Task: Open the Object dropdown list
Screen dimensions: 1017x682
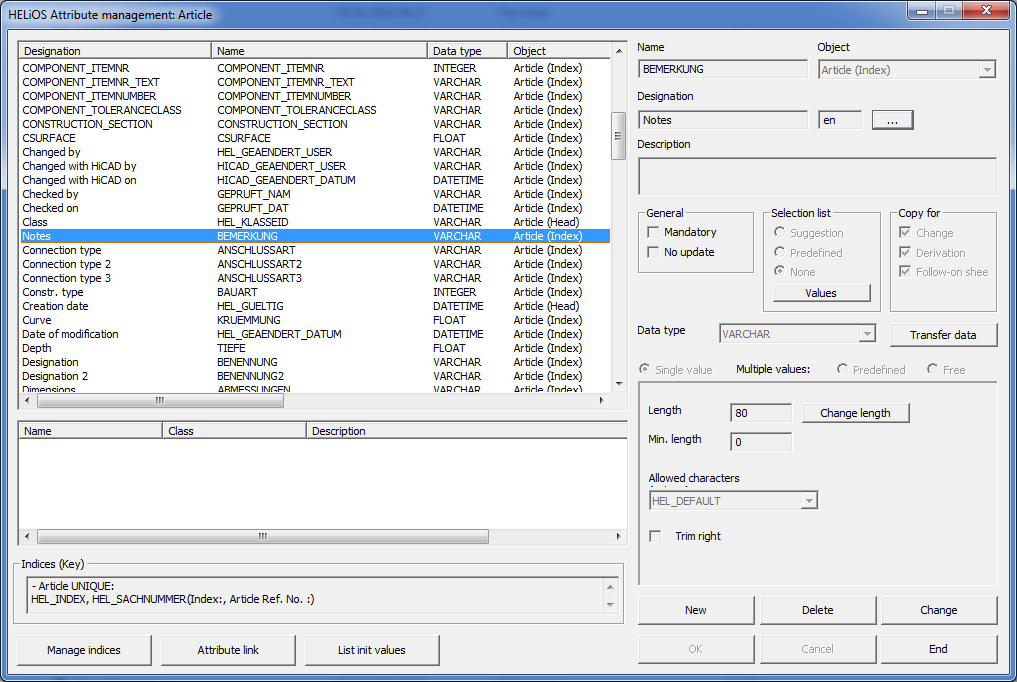Action: pos(987,70)
